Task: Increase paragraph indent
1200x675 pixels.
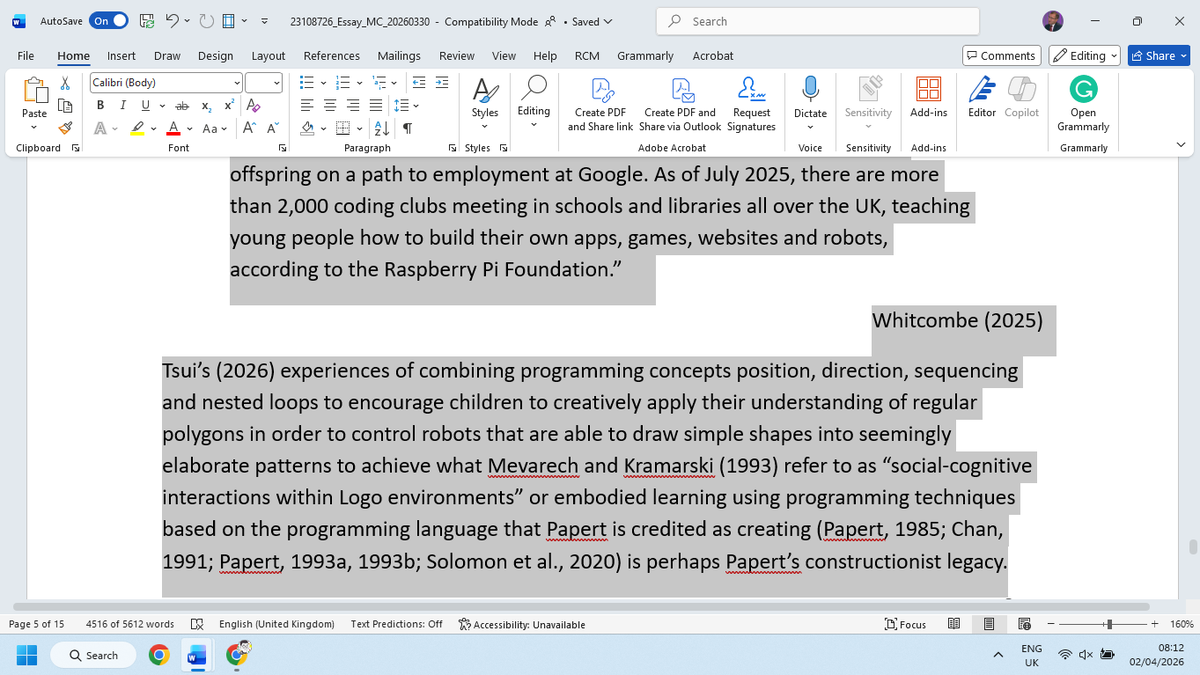Action: pyautogui.click(x=441, y=83)
